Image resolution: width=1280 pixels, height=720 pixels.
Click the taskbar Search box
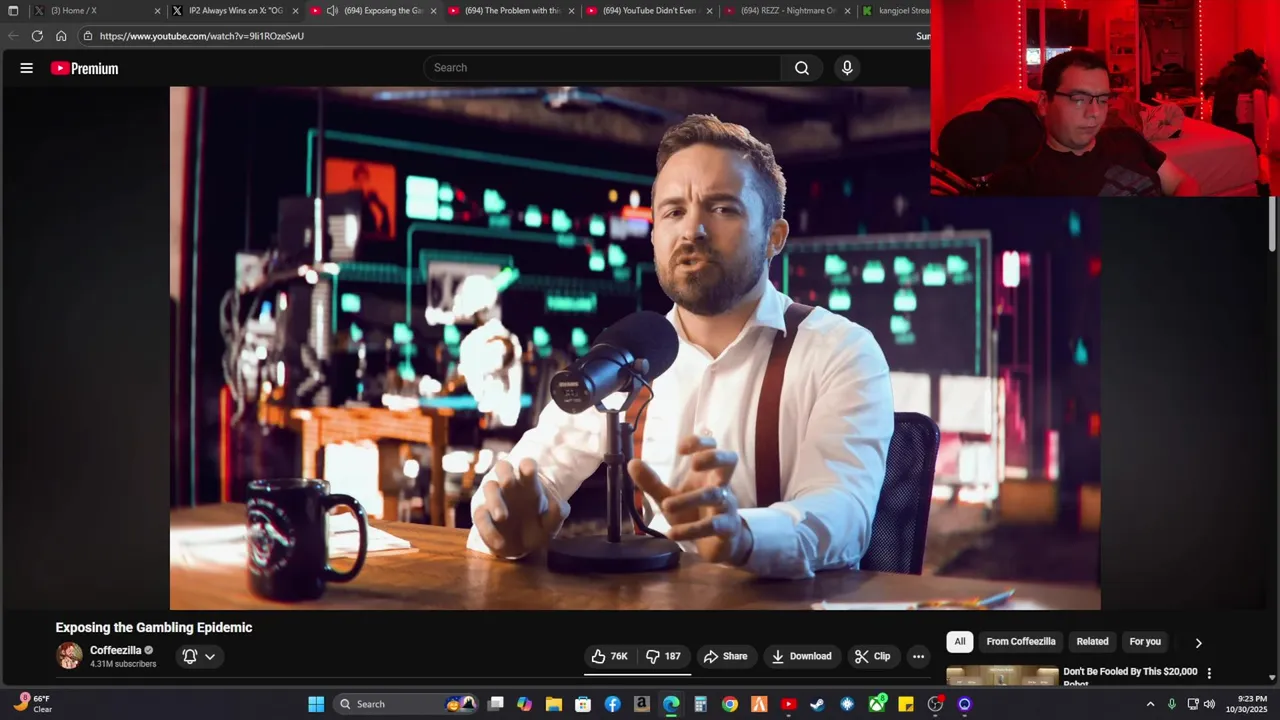point(405,704)
